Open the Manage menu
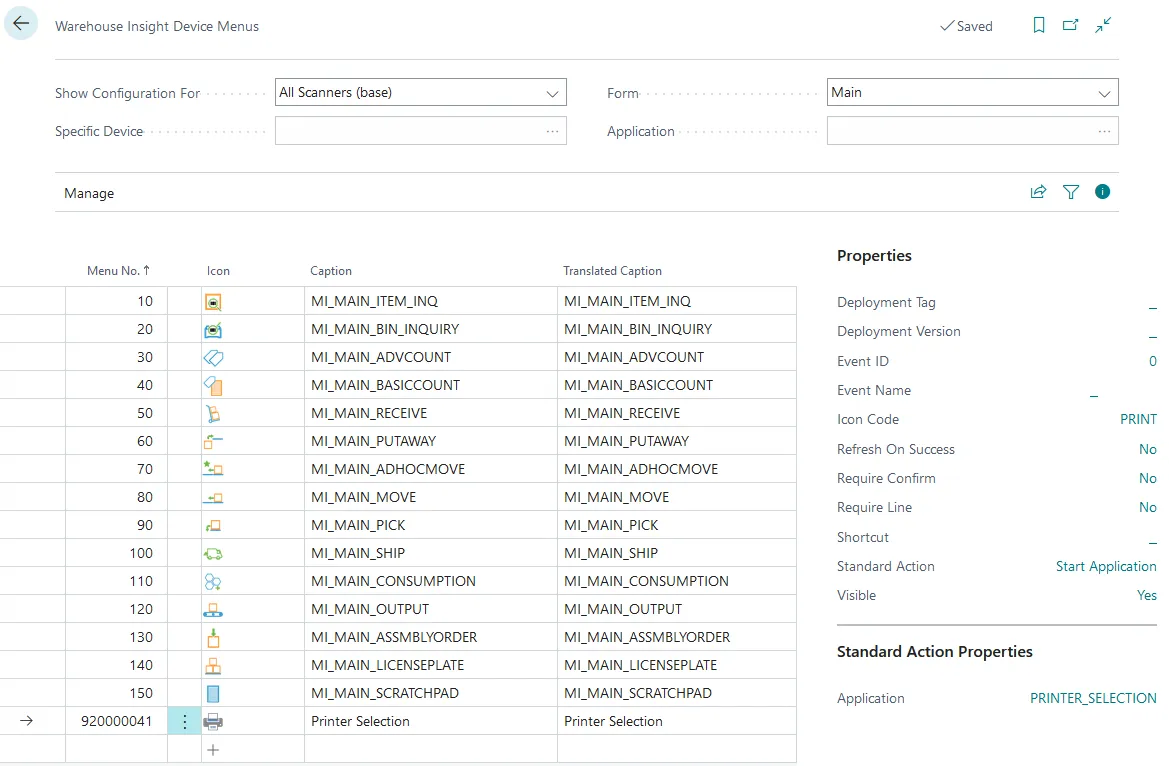Image resolution: width=1169 pixels, height=766 pixels. click(x=89, y=193)
